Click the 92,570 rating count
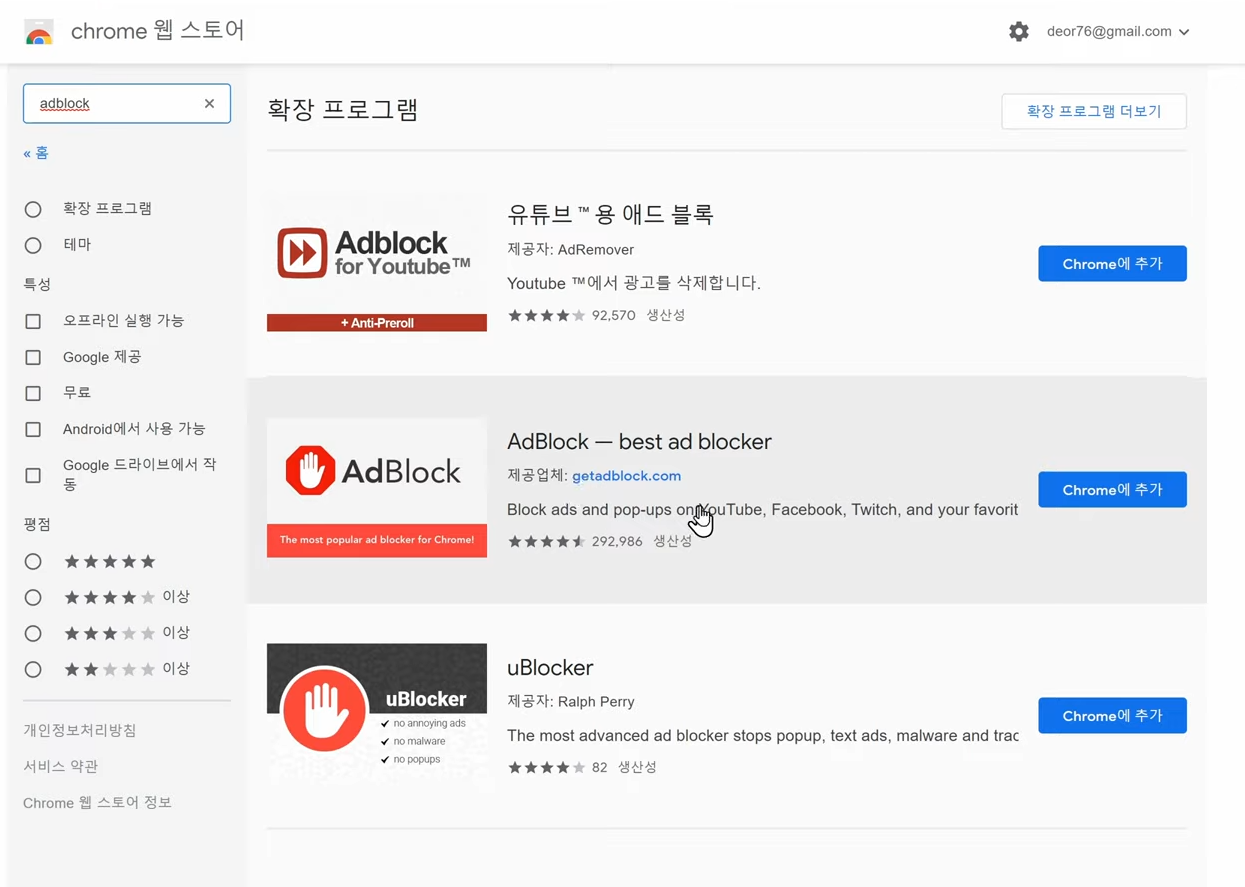This screenshot has width=1245, height=887. [613, 315]
